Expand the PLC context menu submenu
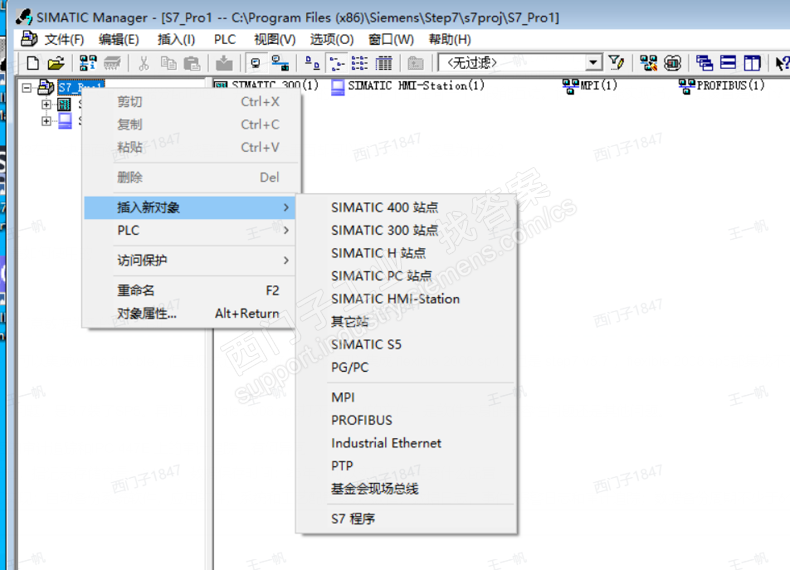 [x=190, y=230]
